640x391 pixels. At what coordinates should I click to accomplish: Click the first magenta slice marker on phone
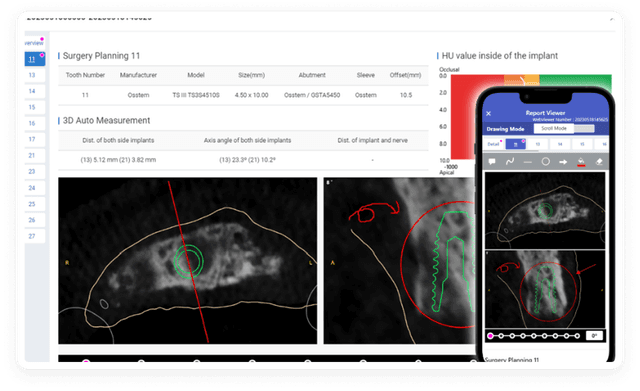(491, 336)
